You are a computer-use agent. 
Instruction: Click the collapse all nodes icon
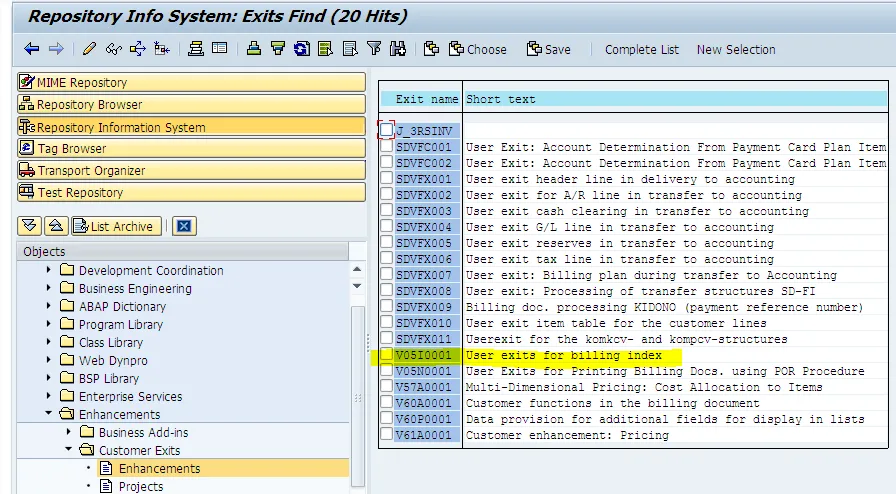(x=55, y=226)
